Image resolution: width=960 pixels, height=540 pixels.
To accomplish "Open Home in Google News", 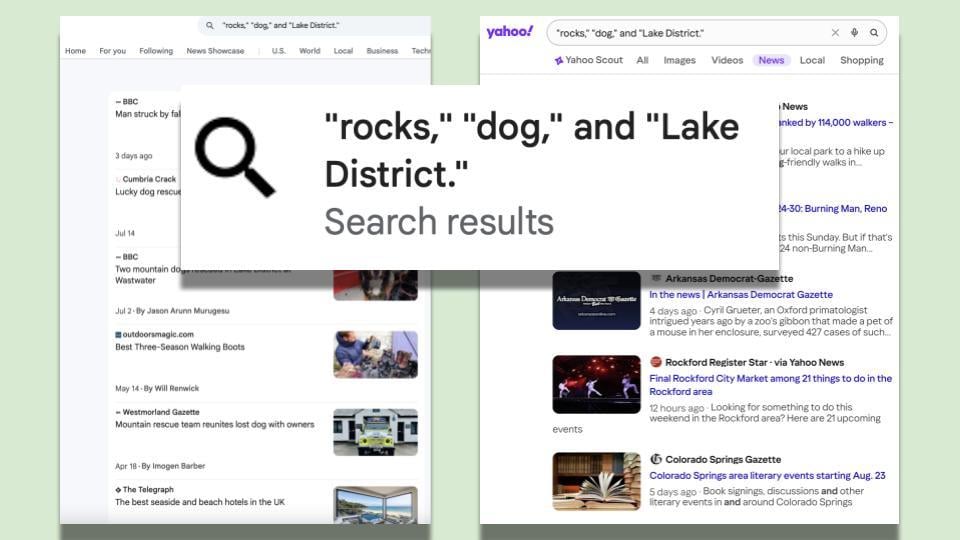I will coord(75,51).
